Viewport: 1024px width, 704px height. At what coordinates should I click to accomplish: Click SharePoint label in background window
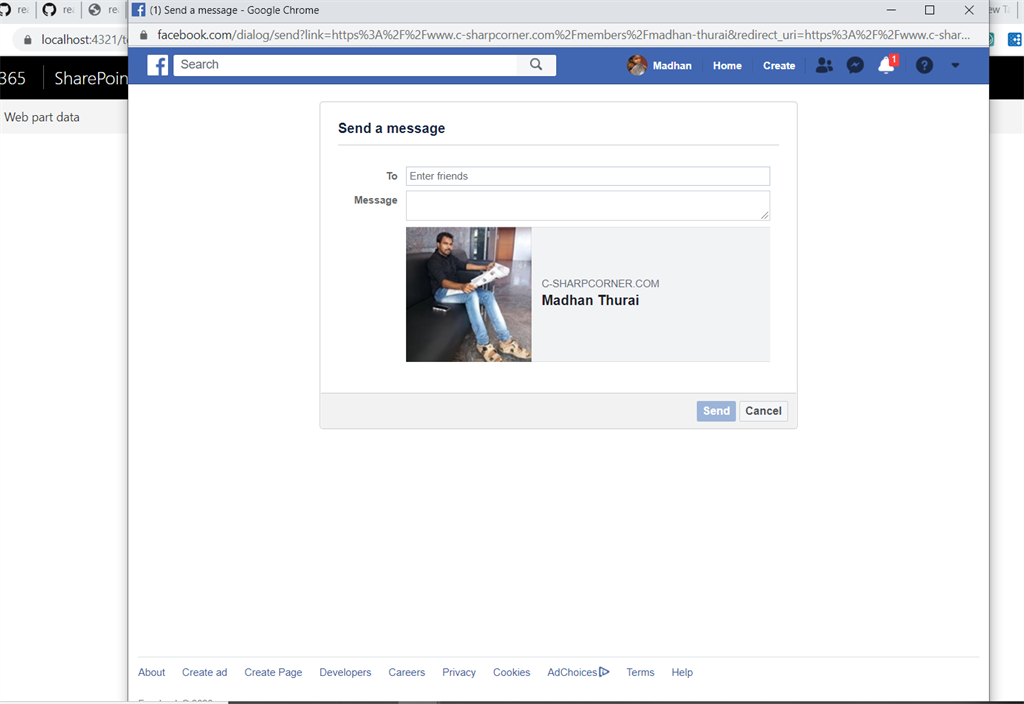(x=91, y=78)
